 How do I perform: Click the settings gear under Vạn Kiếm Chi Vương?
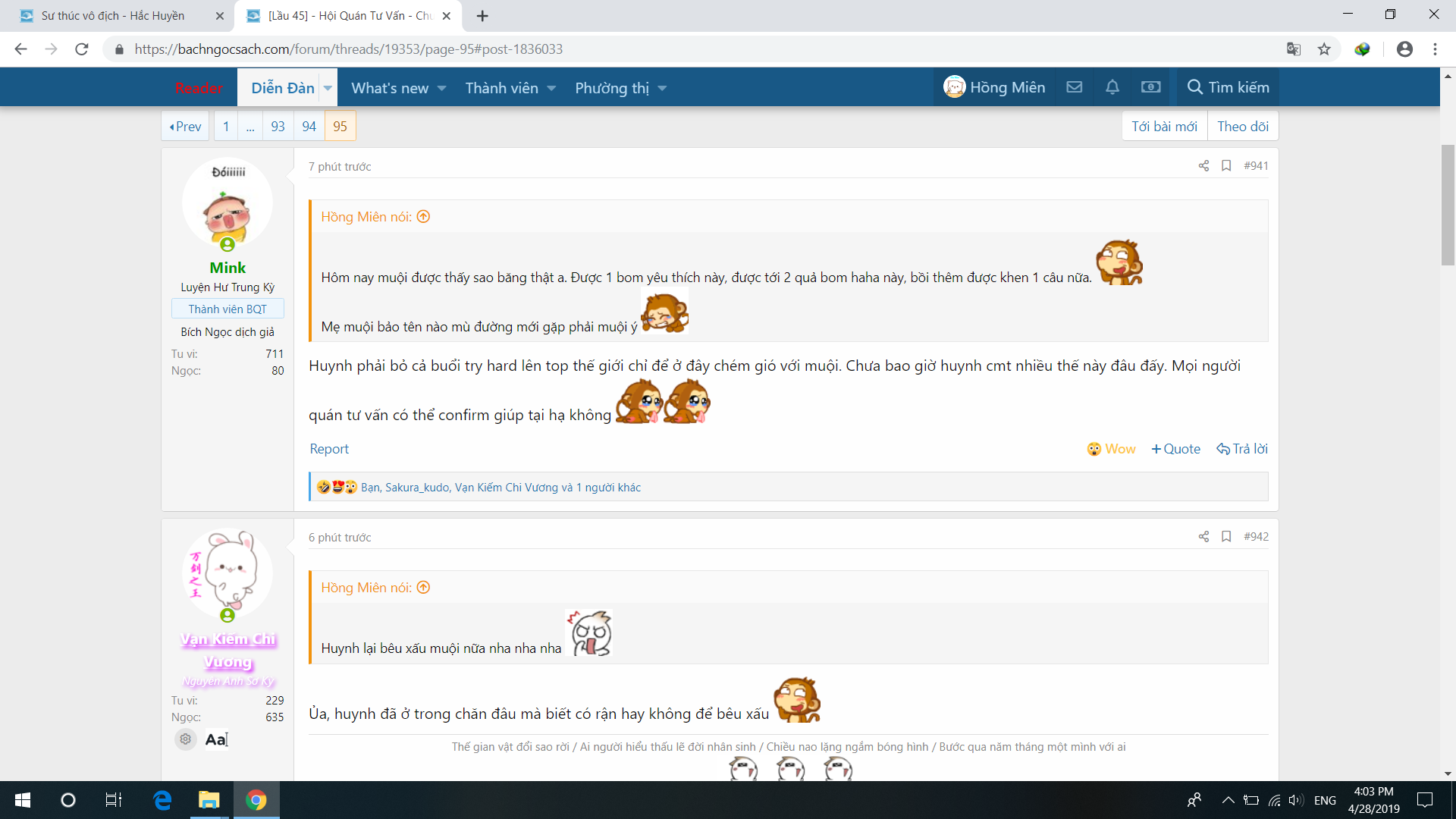click(x=186, y=739)
